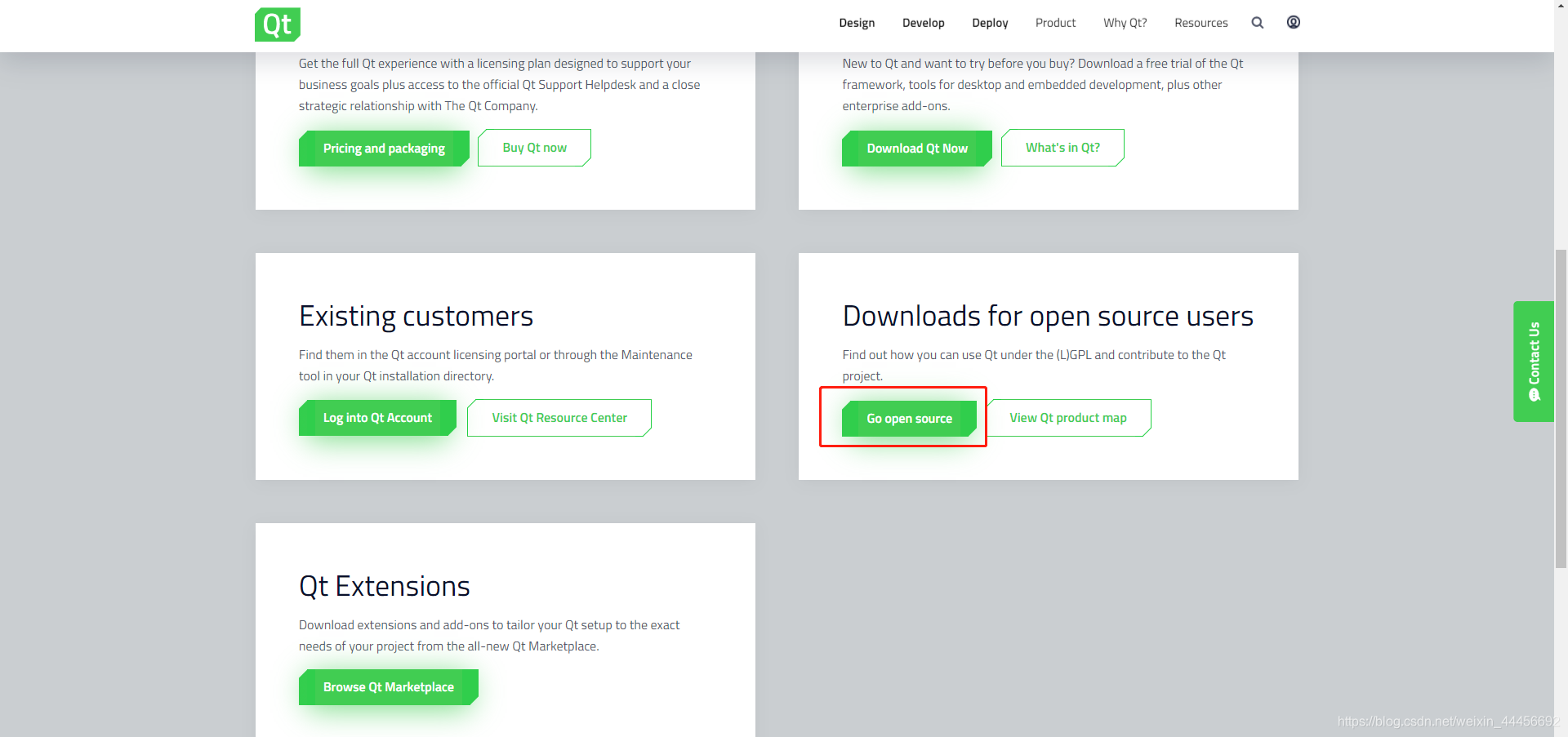
Task: Click the Qt logo in the header
Action: click(278, 24)
